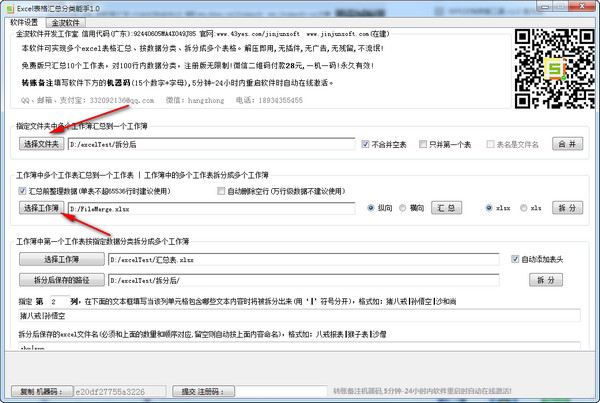Image resolution: width=600 pixels, height=403 pixels.
Task: Open the 金浚软件 tab
Action: (x=65, y=23)
